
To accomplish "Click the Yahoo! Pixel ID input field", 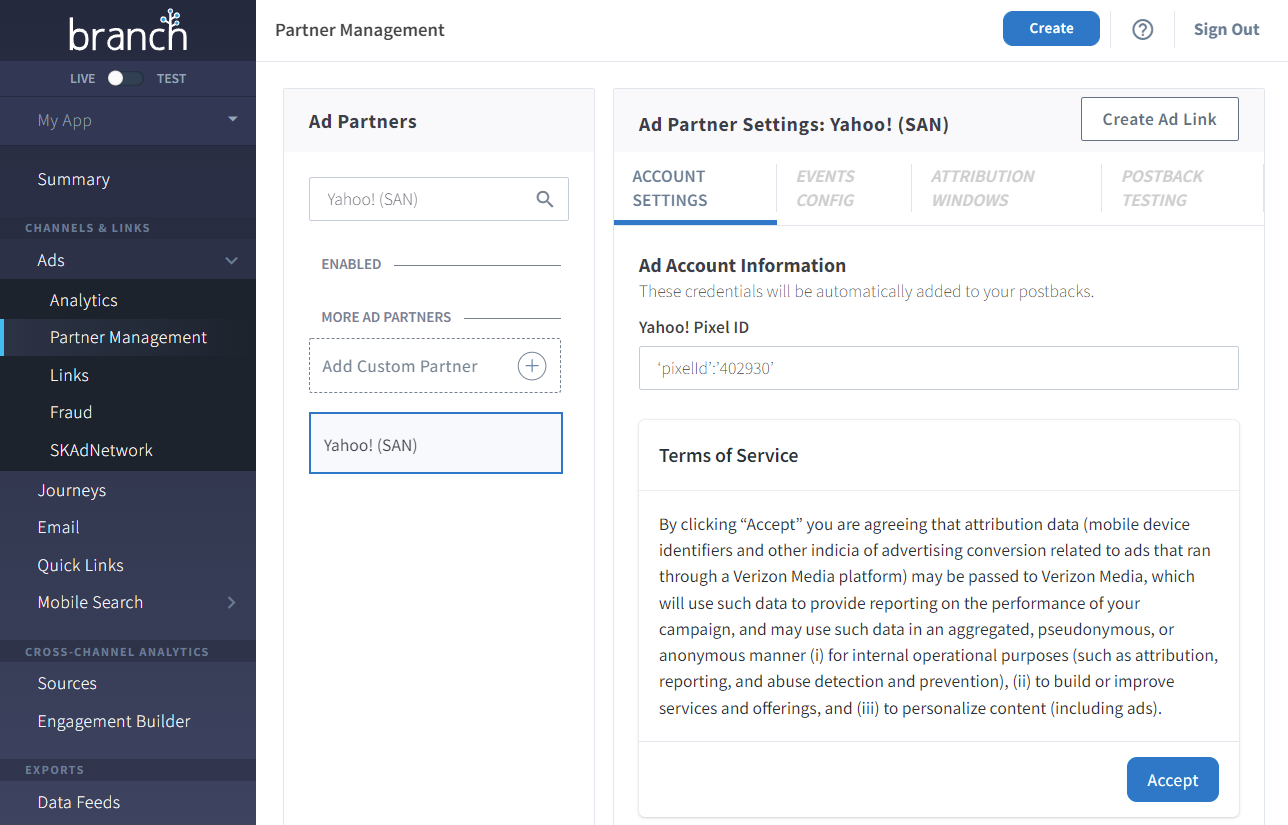I will point(938,368).
